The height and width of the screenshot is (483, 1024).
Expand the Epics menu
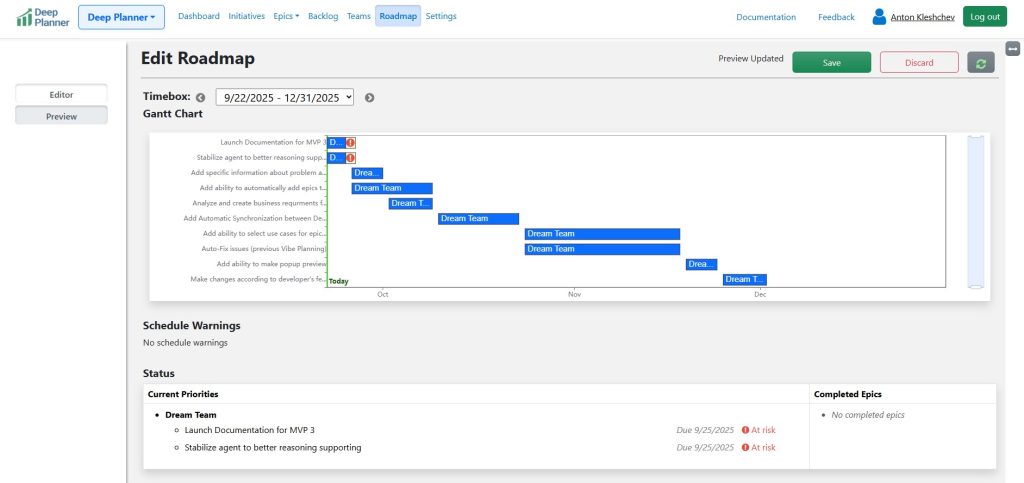[x=286, y=17]
